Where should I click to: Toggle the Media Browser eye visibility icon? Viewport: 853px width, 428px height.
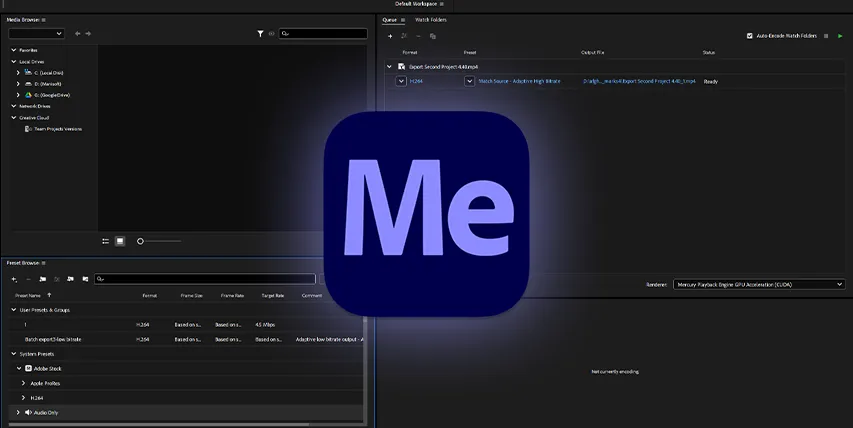(x=271, y=34)
